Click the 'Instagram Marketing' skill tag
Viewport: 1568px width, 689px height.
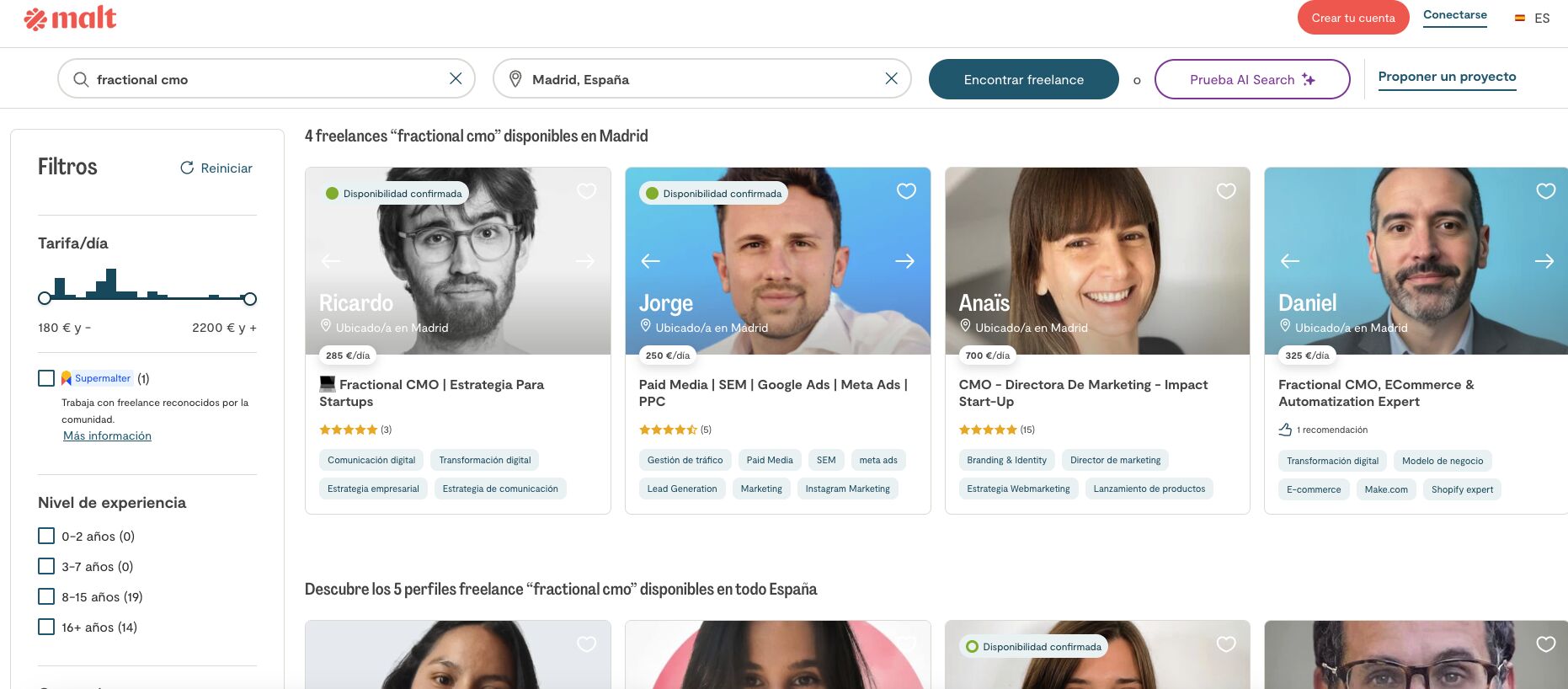847,489
